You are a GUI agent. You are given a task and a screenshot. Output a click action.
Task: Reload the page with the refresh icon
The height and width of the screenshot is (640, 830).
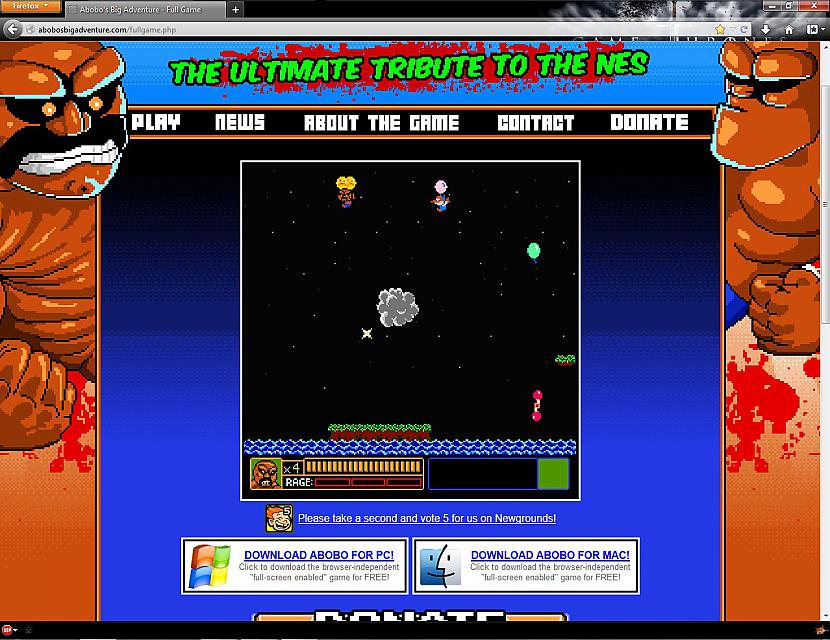coord(744,30)
